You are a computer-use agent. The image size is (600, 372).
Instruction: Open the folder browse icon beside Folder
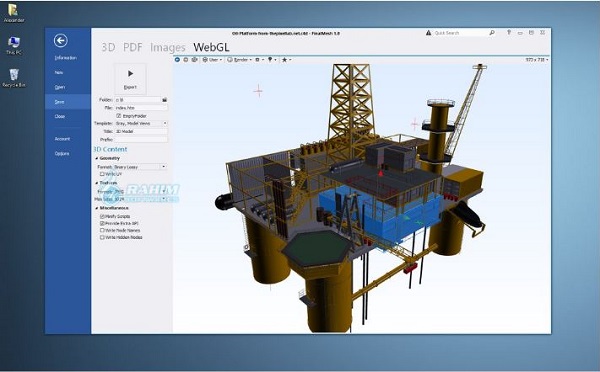click(165, 100)
